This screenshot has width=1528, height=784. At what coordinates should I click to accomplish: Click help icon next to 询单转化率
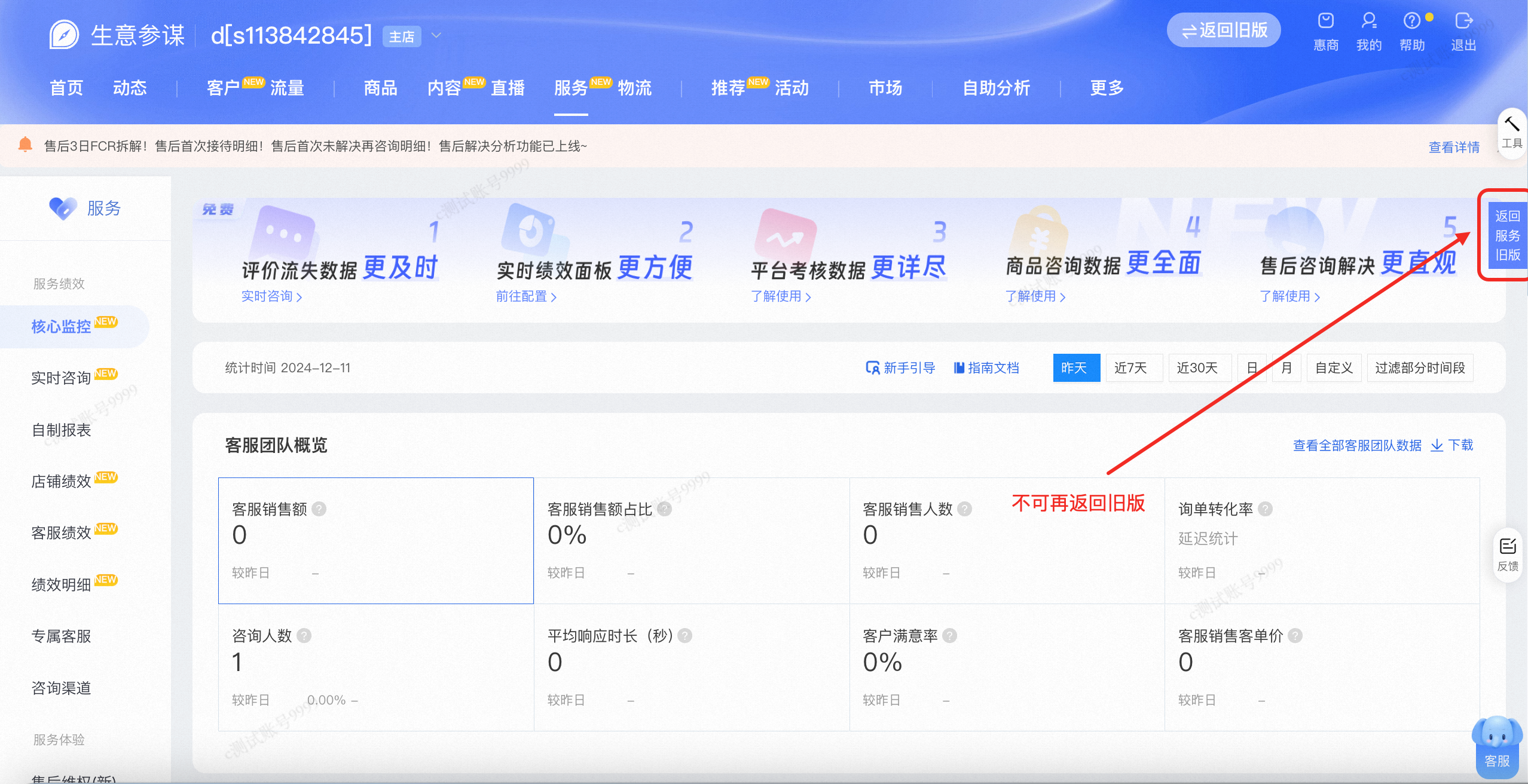(x=1265, y=509)
